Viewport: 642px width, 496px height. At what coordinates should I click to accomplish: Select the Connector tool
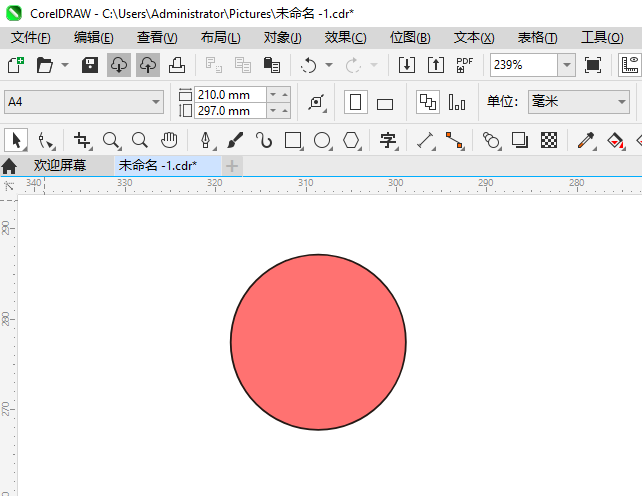tap(454, 140)
